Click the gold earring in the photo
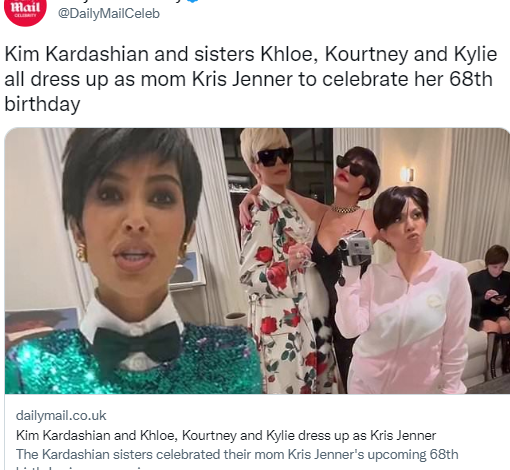Image resolution: width=510 pixels, height=470 pixels. (81, 253)
